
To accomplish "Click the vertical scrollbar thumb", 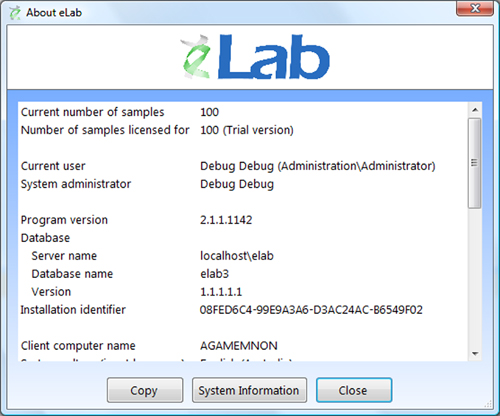I will click(475, 163).
